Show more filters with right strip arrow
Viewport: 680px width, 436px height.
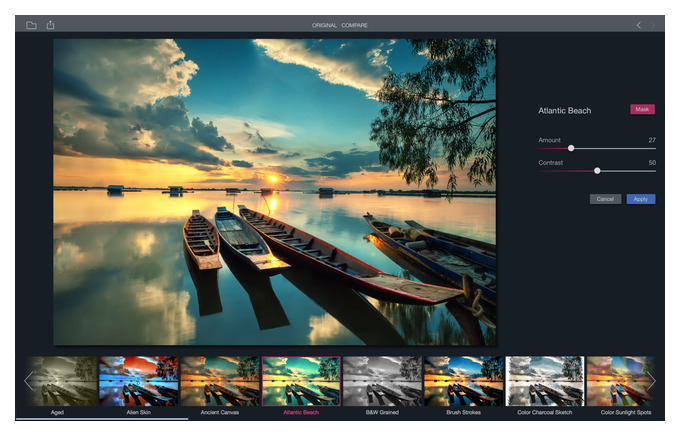point(651,381)
